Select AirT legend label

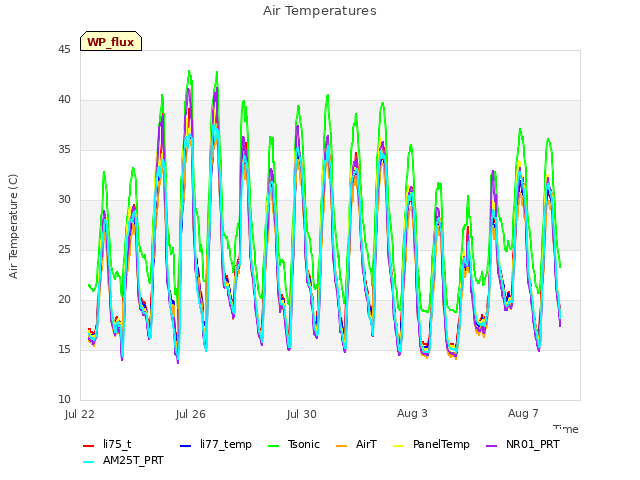pos(366,444)
